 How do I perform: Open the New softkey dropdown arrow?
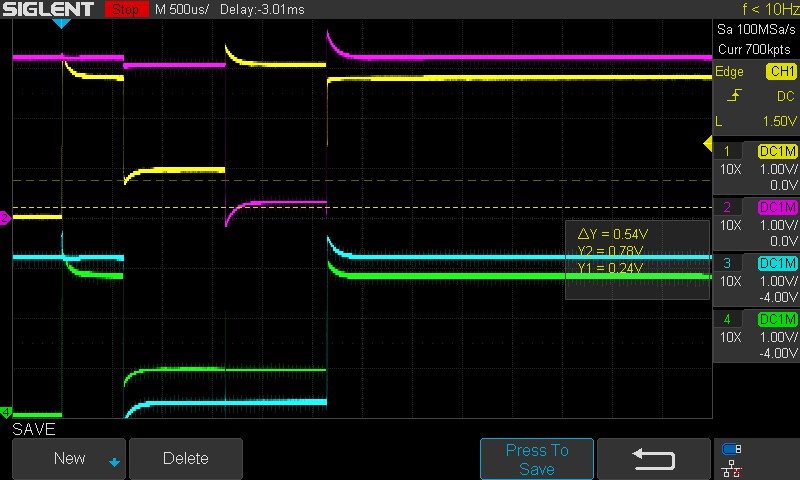pyautogui.click(x=114, y=461)
